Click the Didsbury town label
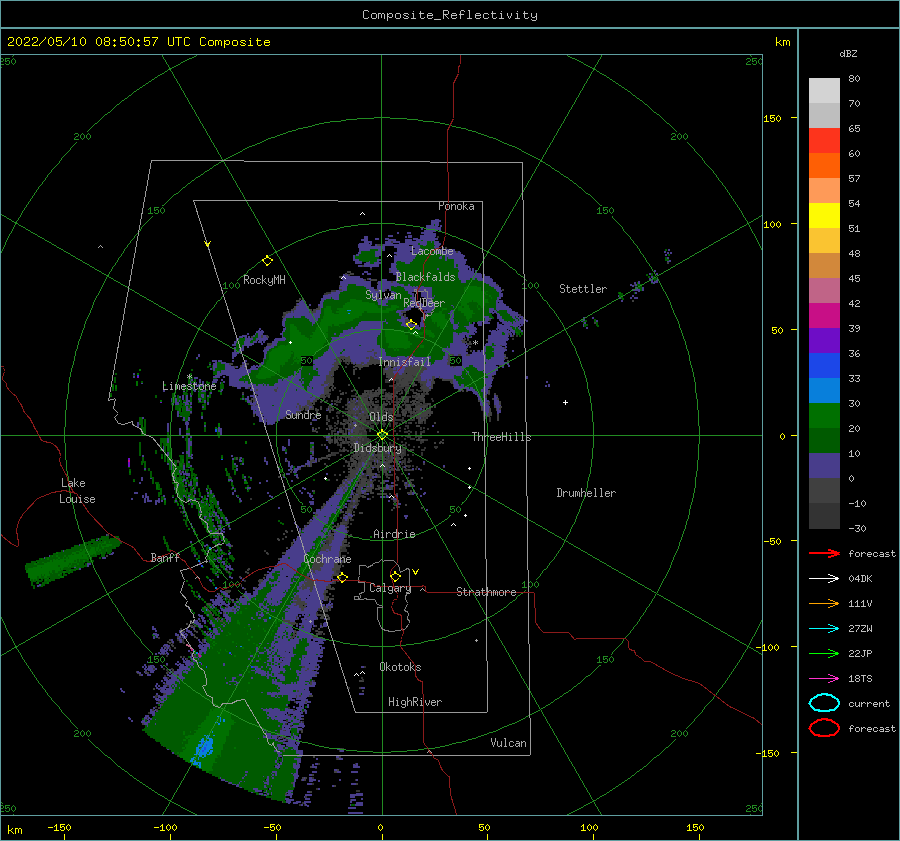This screenshot has height=841, width=900. [377, 448]
